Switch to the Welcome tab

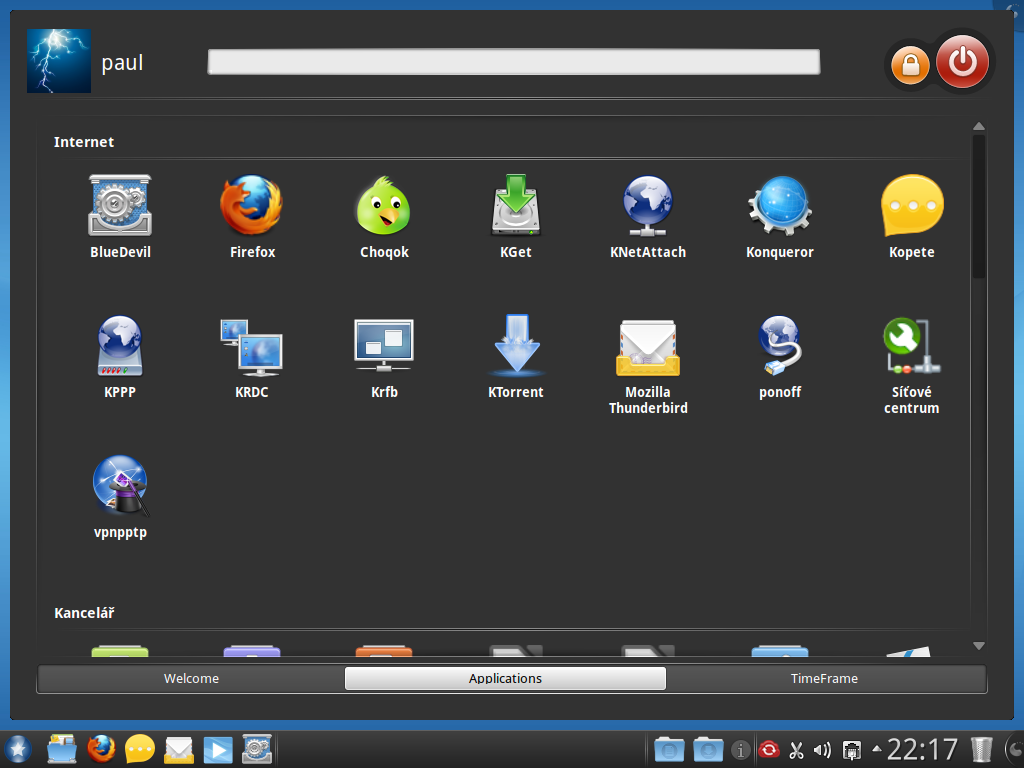pos(191,679)
